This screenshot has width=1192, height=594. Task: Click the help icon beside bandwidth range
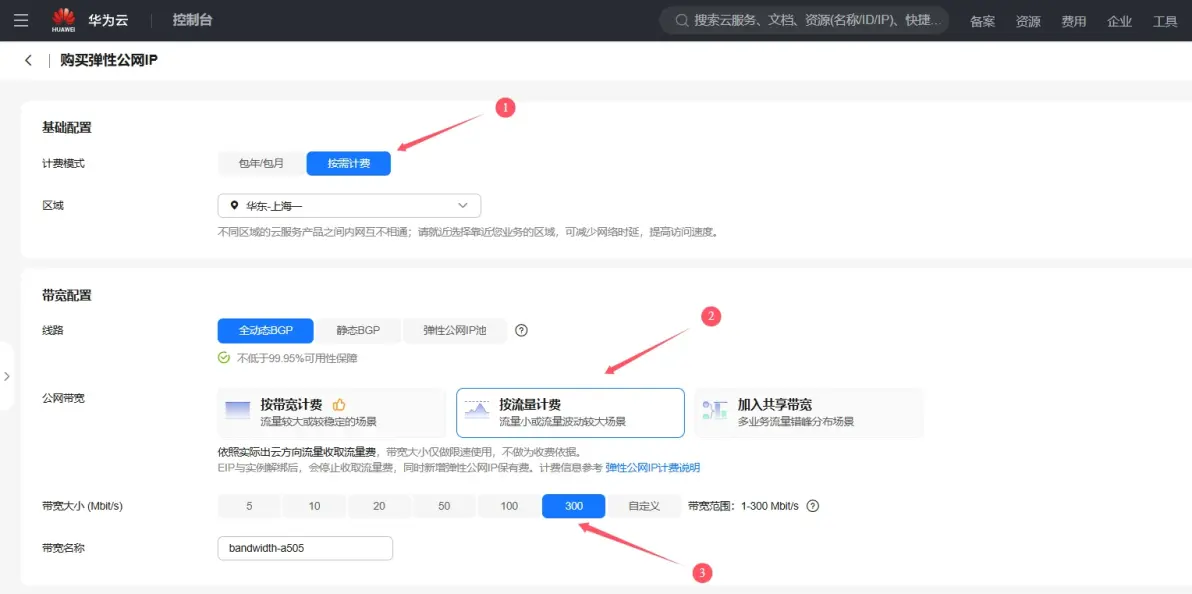(813, 506)
